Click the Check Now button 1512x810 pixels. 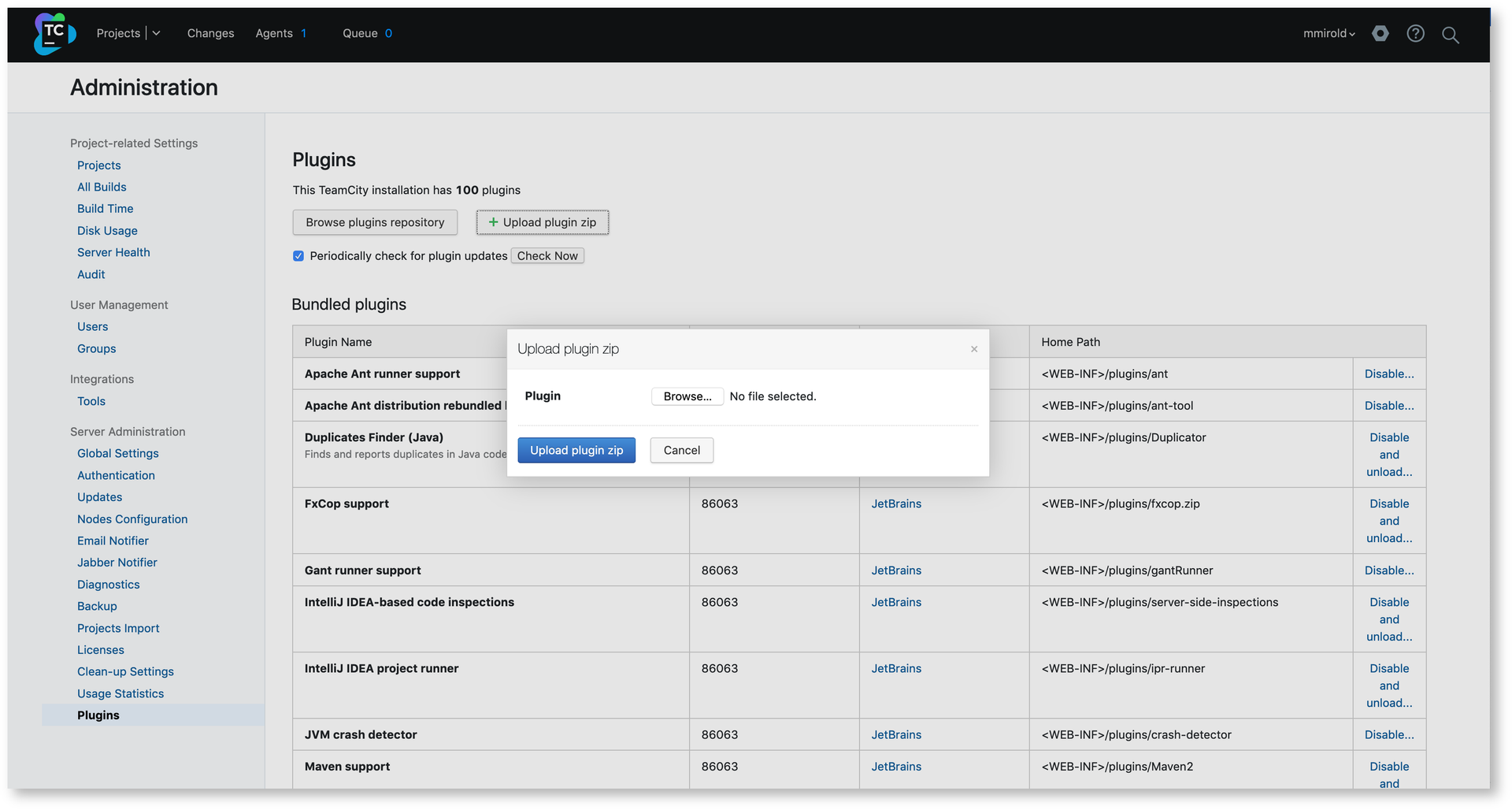coord(547,256)
